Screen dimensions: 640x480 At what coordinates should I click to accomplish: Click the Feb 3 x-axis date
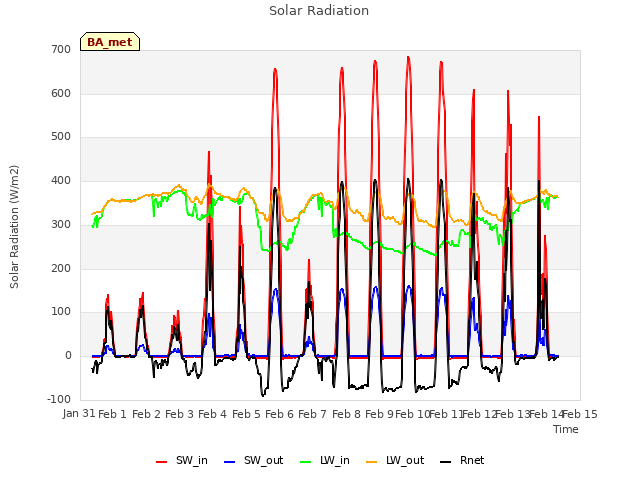point(179,414)
